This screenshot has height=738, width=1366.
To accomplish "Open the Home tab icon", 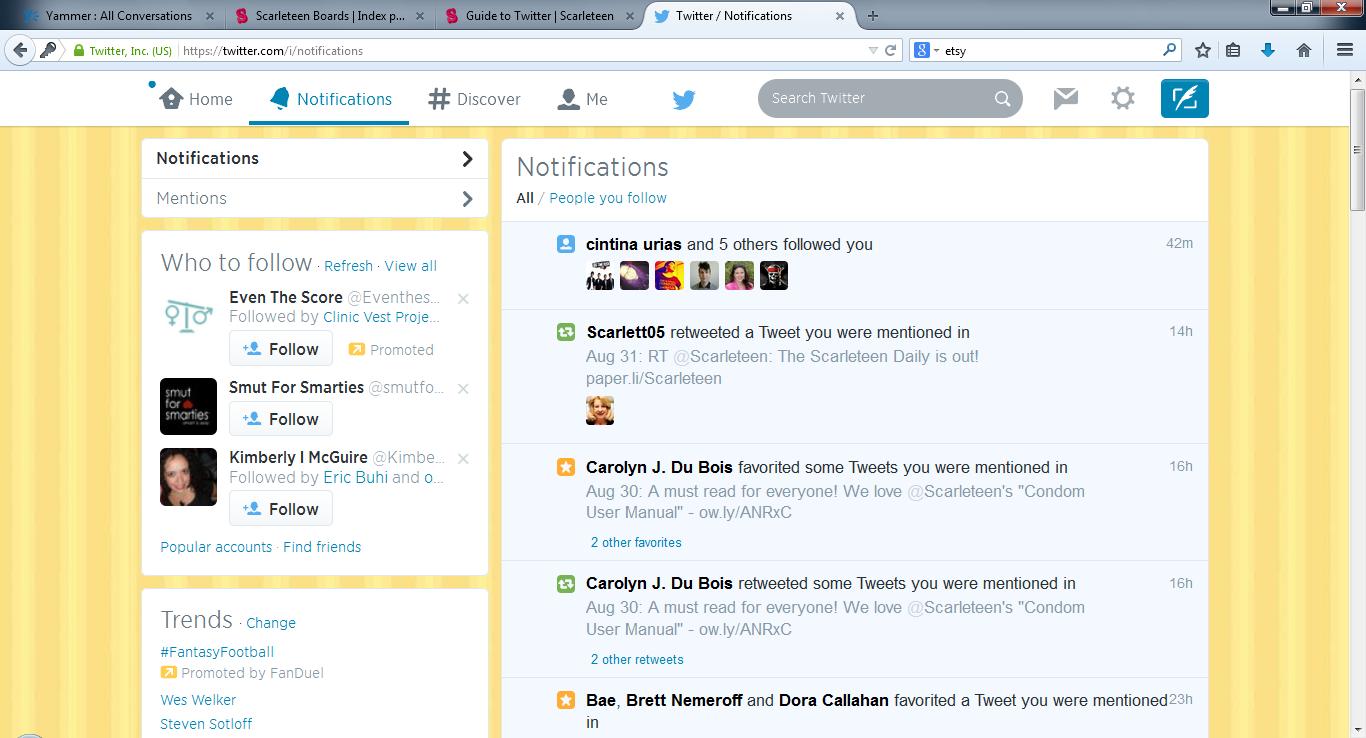I will 171,98.
